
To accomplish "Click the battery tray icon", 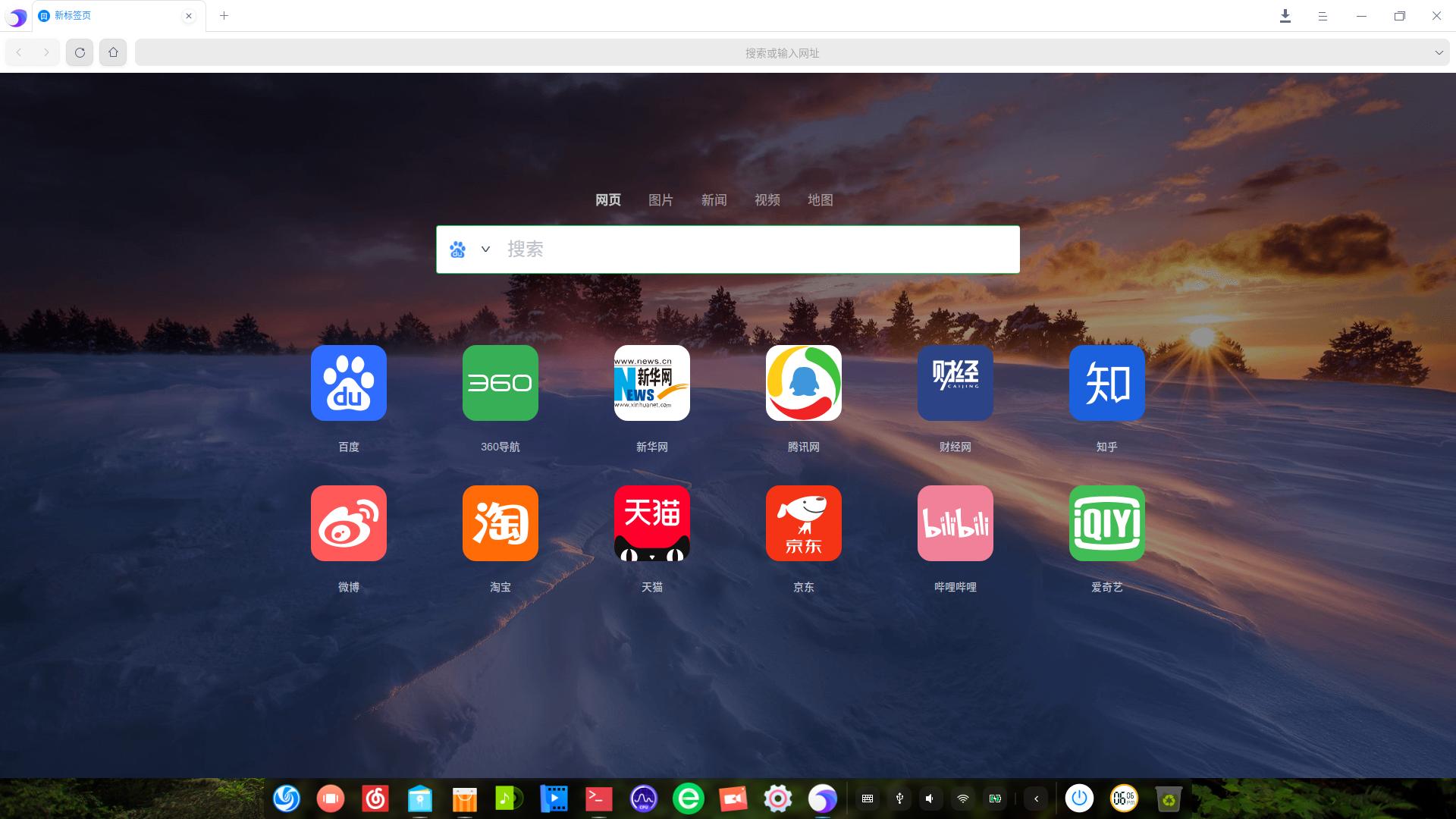I will pos(995,799).
